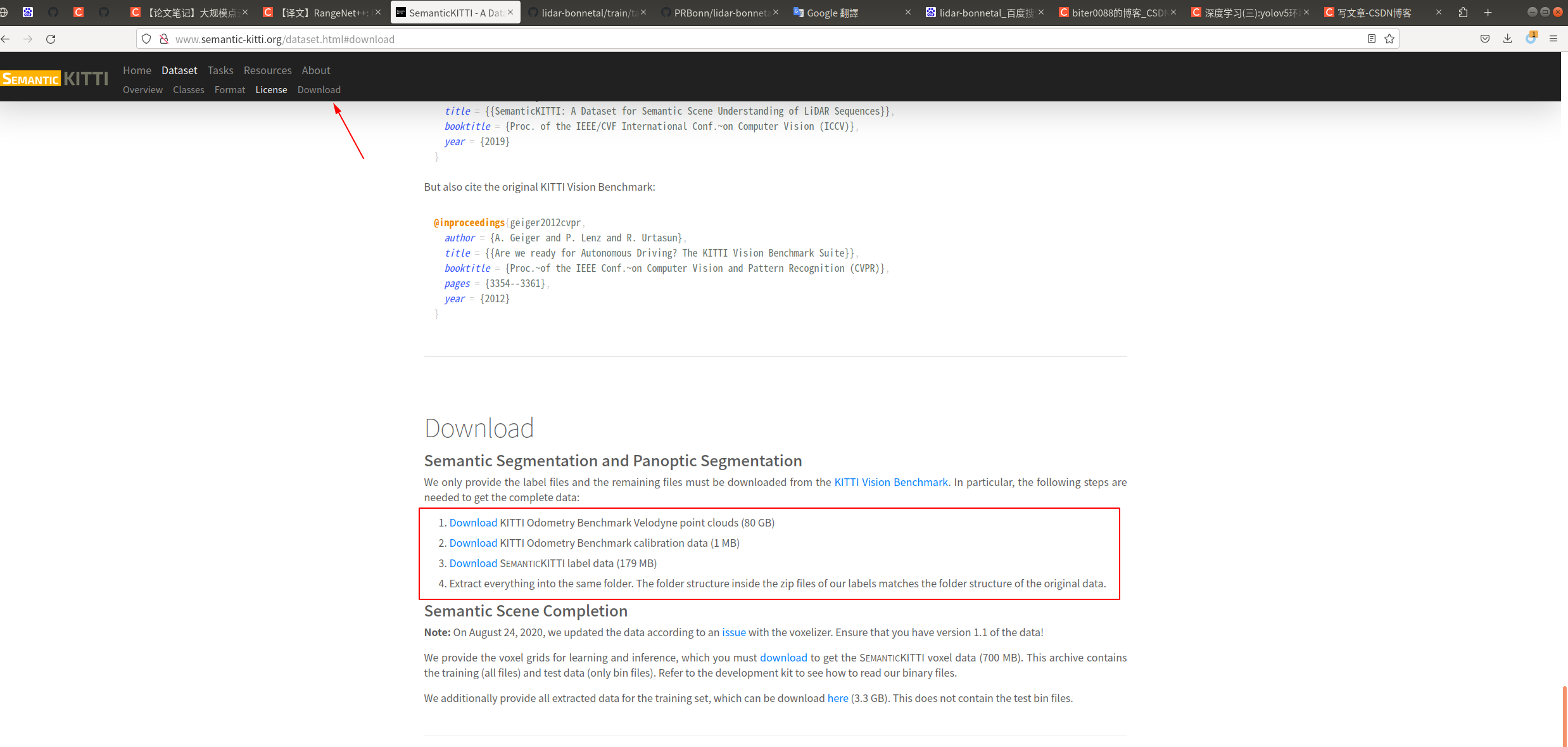Click the License tab on dataset page
The height and width of the screenshot is (747, 1568).
click(x=271, y=90)
